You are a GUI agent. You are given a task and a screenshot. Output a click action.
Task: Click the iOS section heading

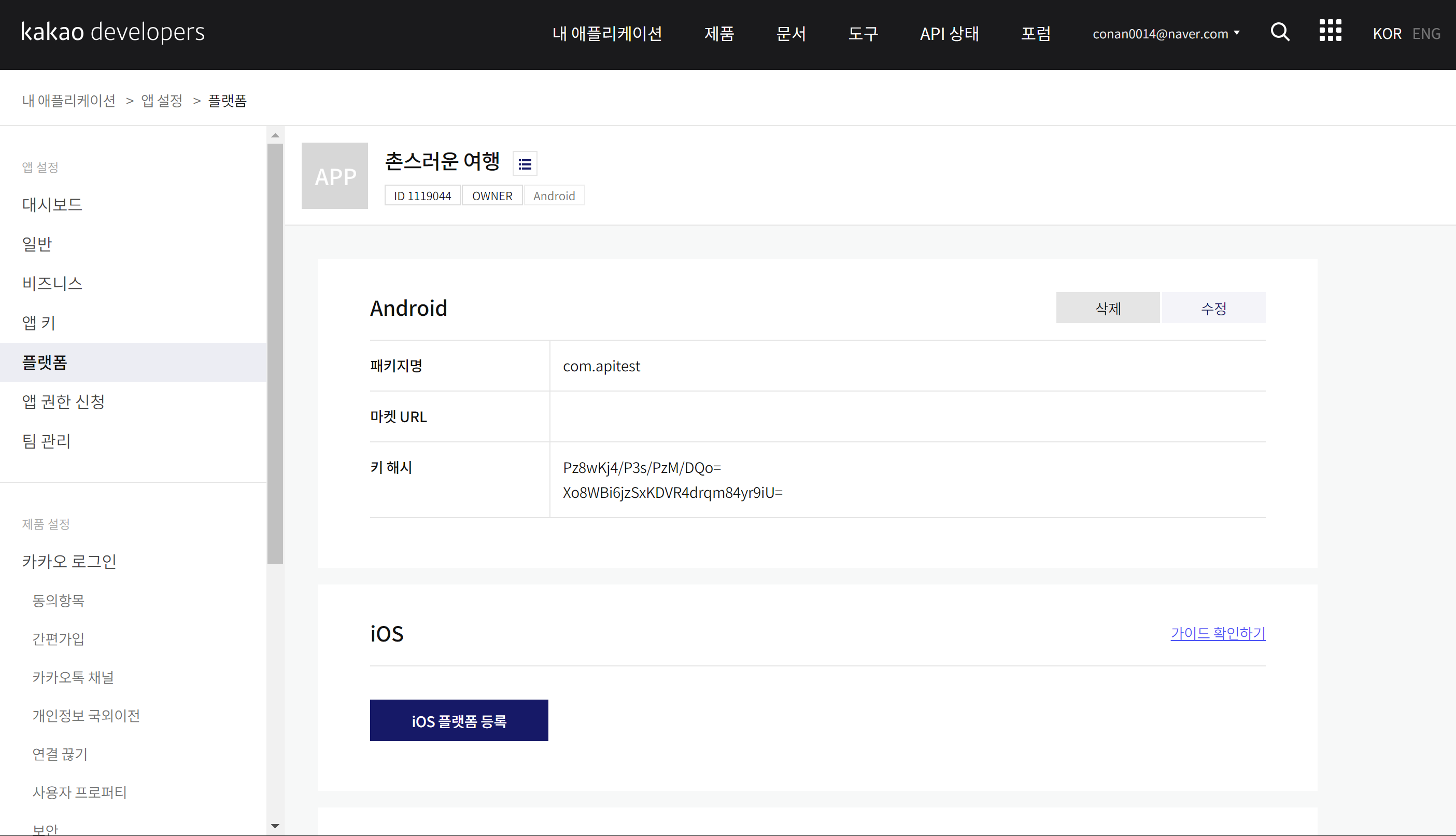[x=387, y=633]
